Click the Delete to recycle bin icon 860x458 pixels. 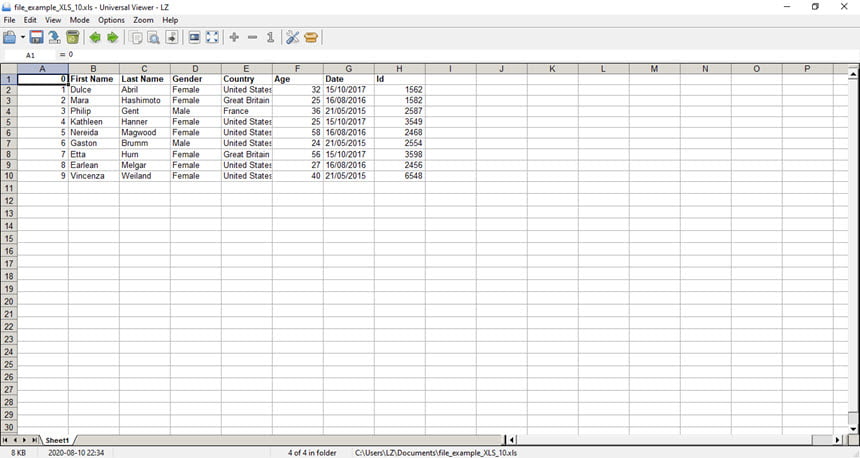(x=72, y=37)
